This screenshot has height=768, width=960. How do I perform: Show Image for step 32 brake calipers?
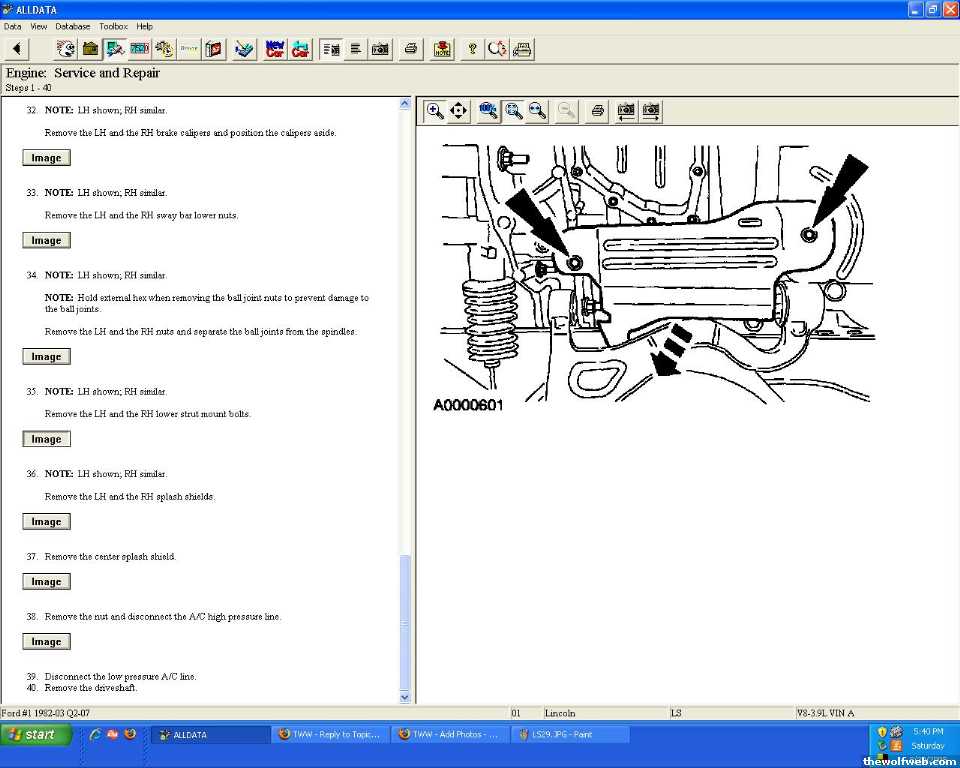coord(46,158)
